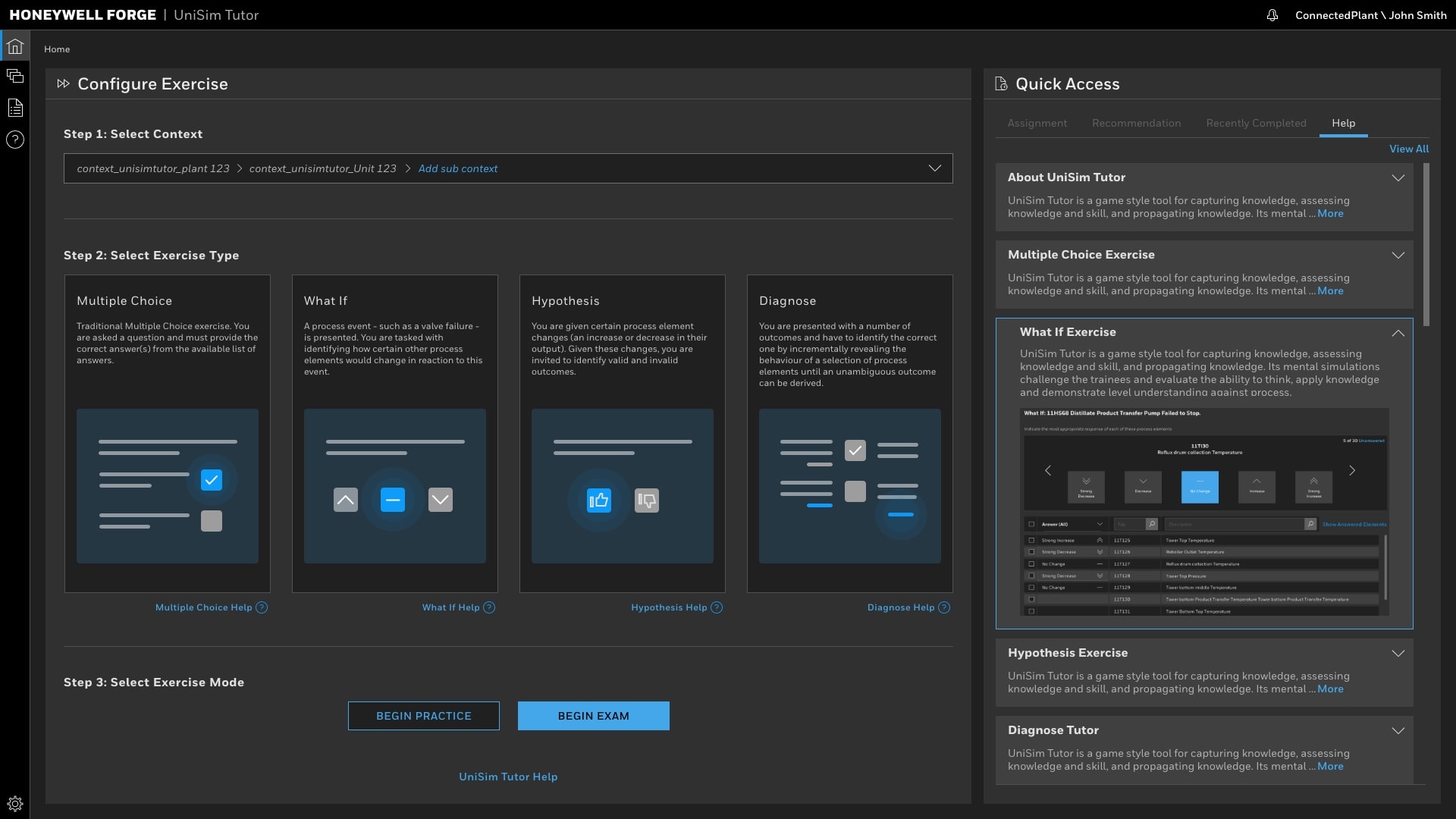The width and height of the screenshot is (1456, 819).
Task: Expand the Hypothesis Exercise help section
Action: [x=1398, y=654]
